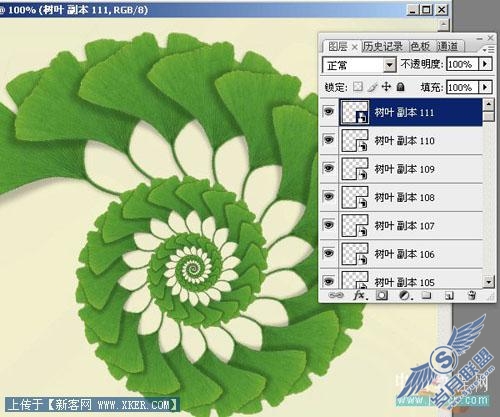Enable lock transparent pixels checkbox
The image size is (500, 417).
pyautogui.click(x=358, y=87)
